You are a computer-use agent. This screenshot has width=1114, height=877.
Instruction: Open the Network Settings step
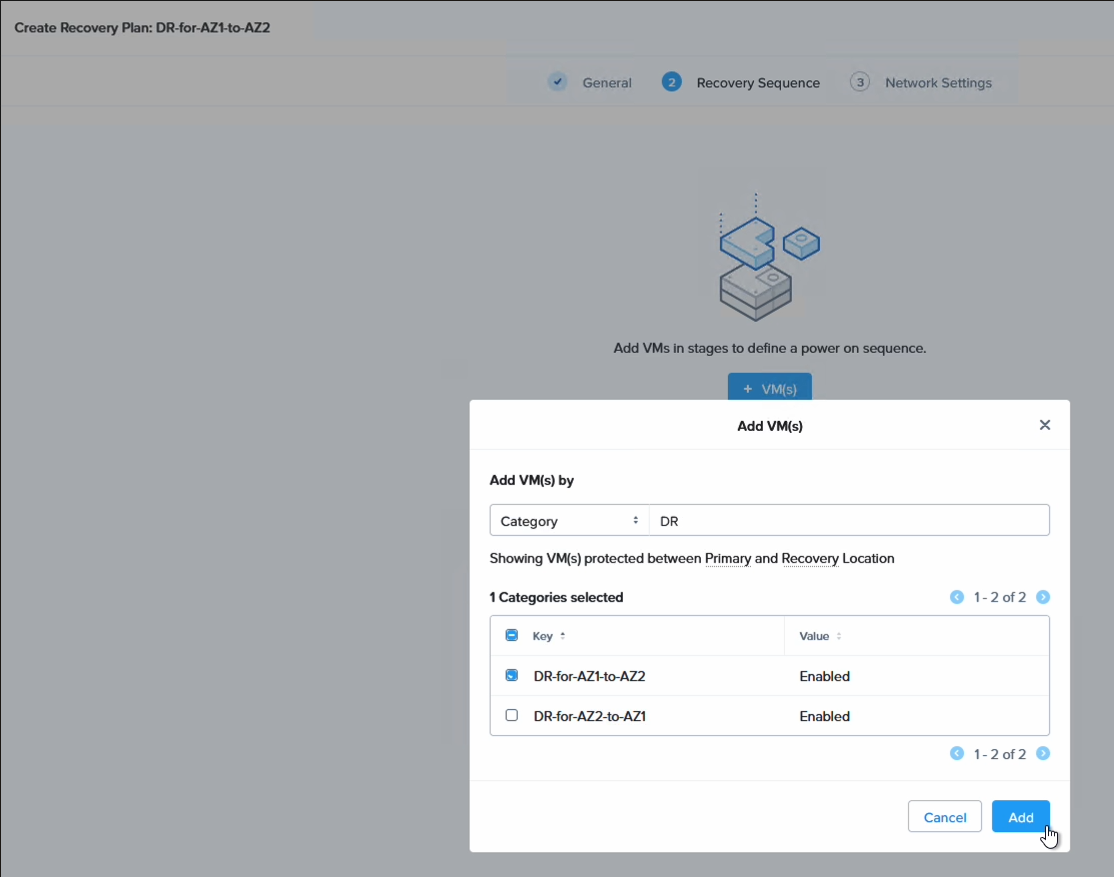[x=938, y=82]
